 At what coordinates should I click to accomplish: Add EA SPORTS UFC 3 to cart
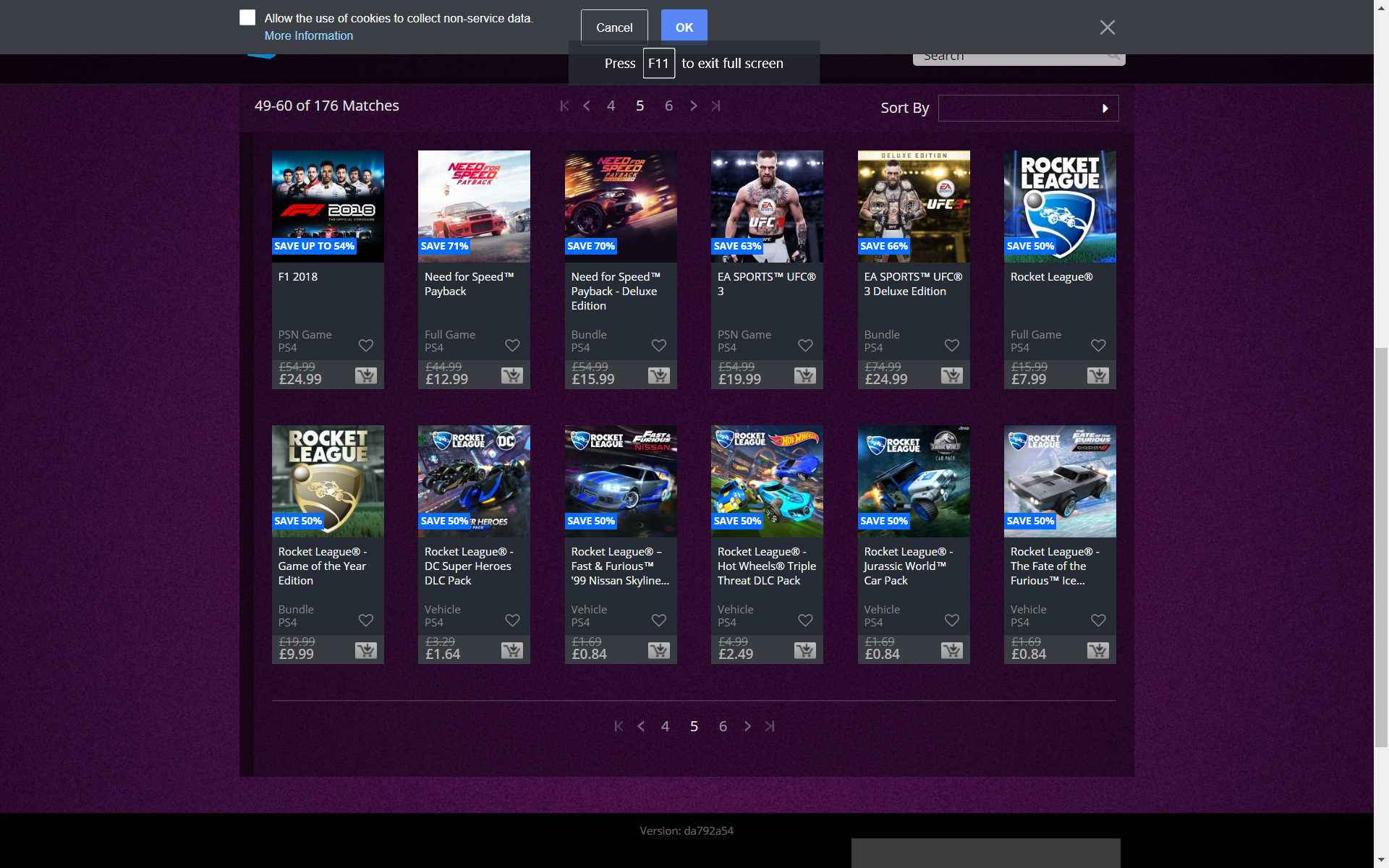pyautogui.click(x=804, y=375)
